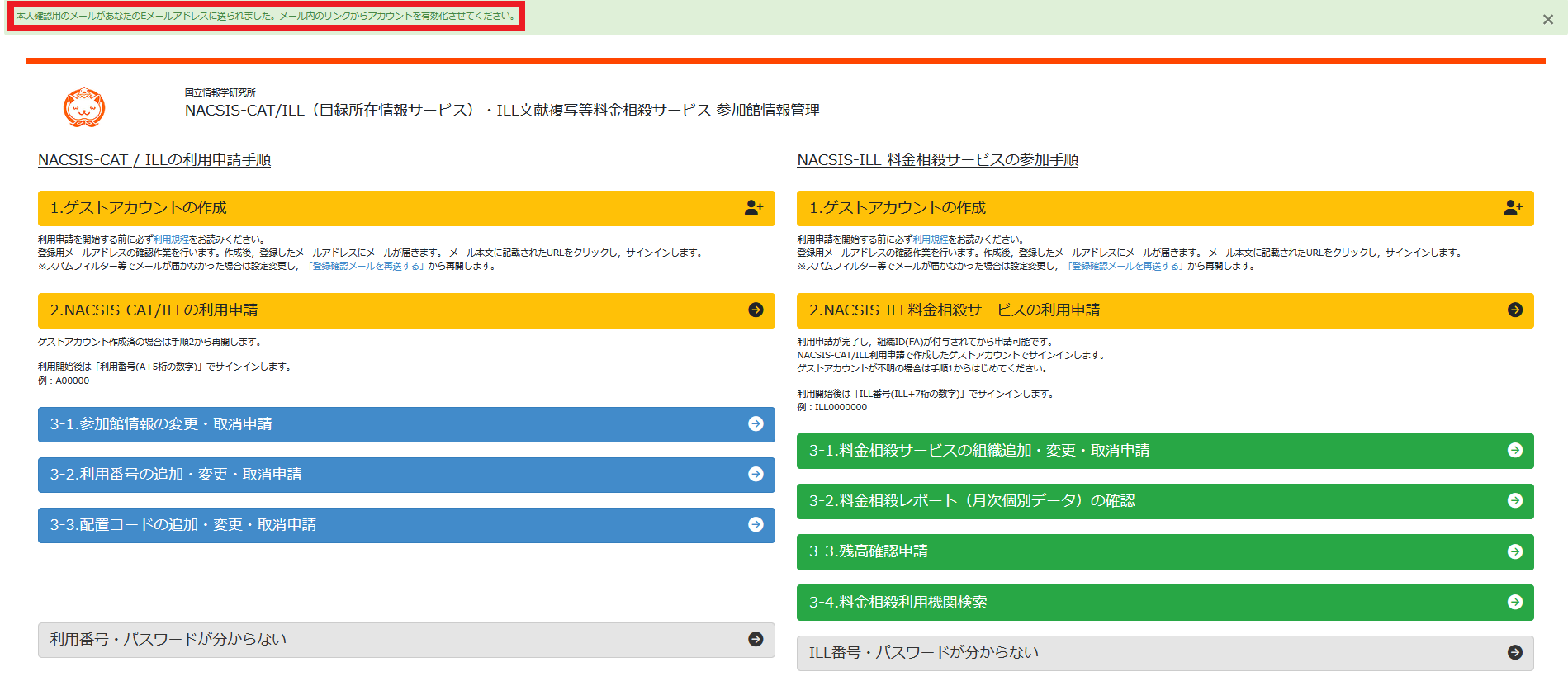
Task: Click the 国立情報学研究所 text
Action: point(220,92)
